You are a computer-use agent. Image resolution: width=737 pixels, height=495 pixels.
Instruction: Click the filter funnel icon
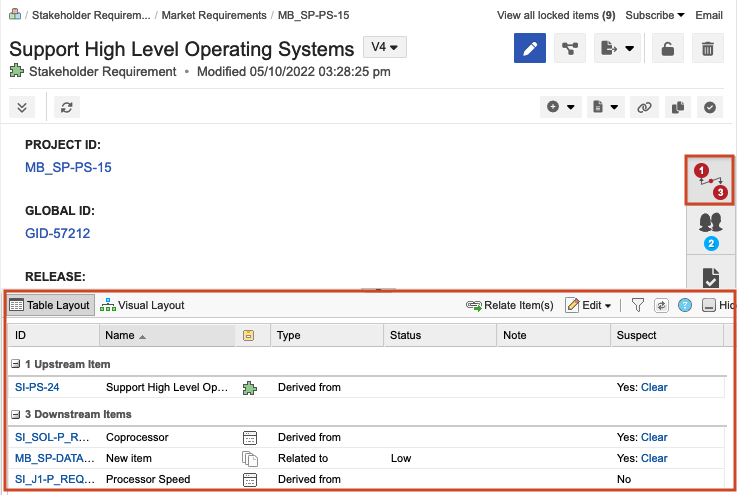coord(637,305)
